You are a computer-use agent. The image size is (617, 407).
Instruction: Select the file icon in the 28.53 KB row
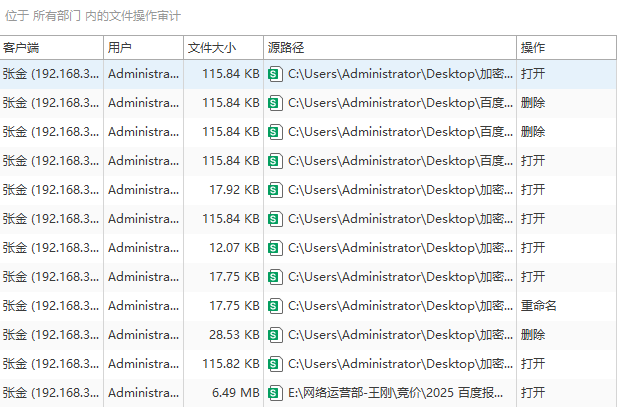(275, 334)
